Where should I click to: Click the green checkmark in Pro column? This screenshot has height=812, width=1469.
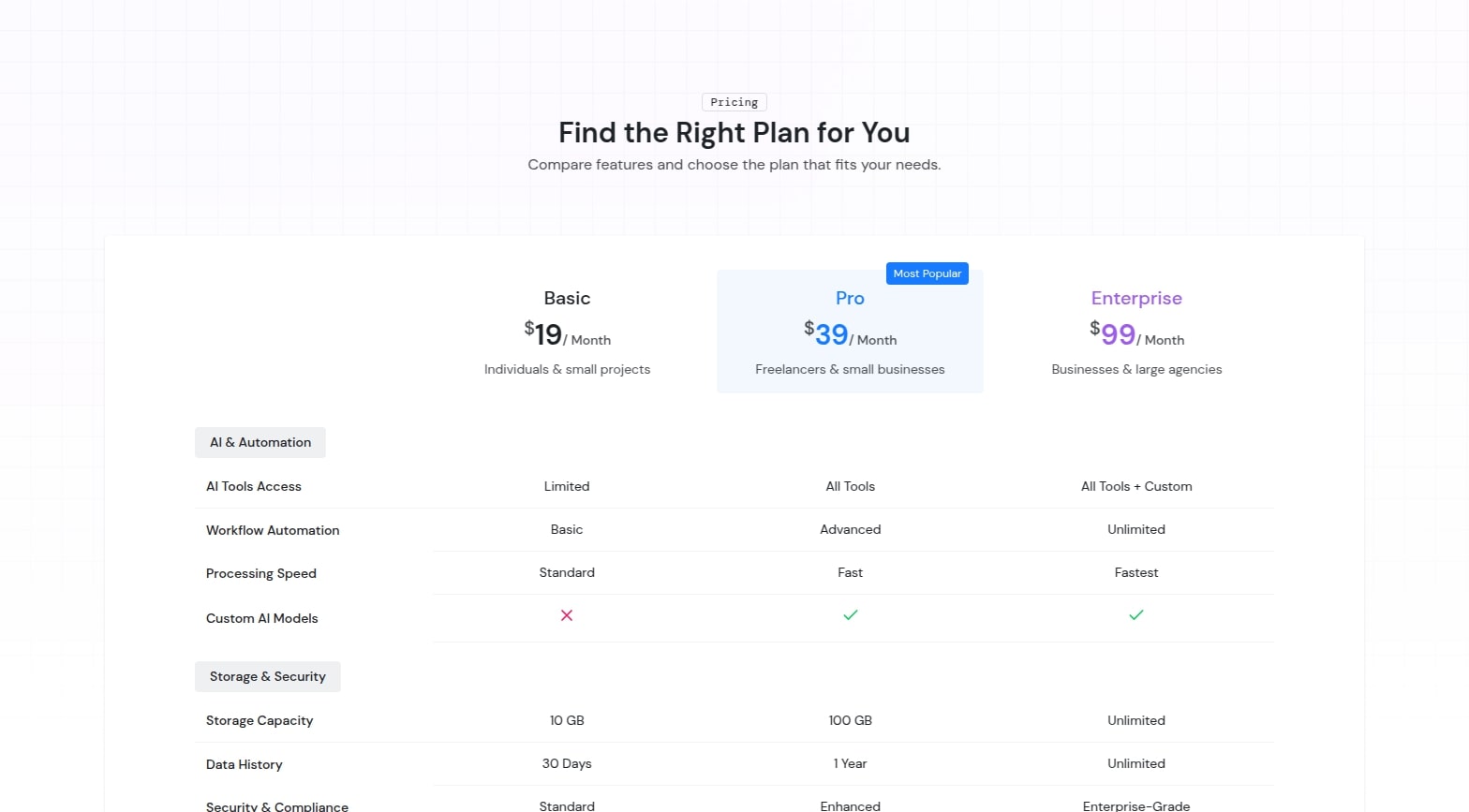[x=850, y=615]
